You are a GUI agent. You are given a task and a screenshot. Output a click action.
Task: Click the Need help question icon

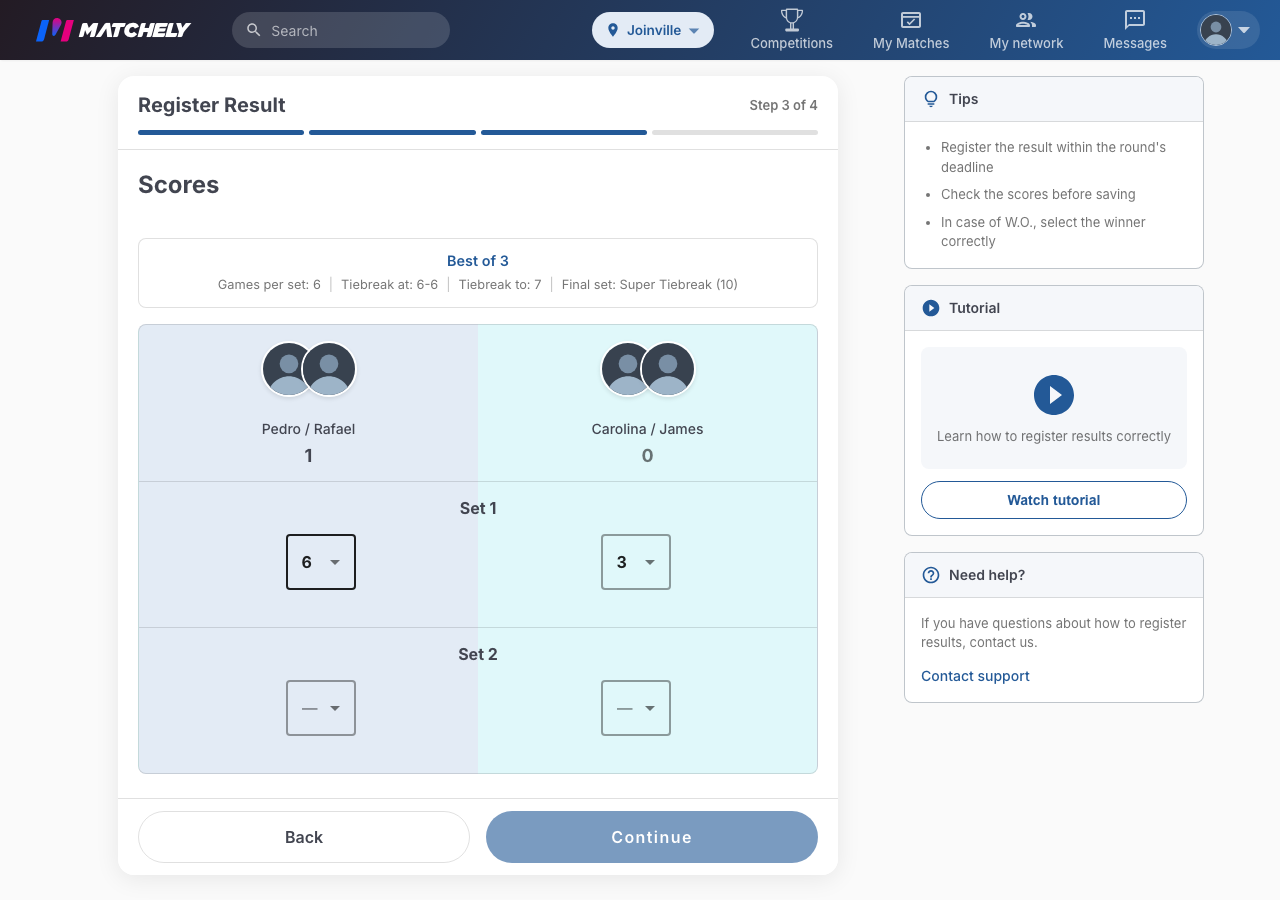931,575
